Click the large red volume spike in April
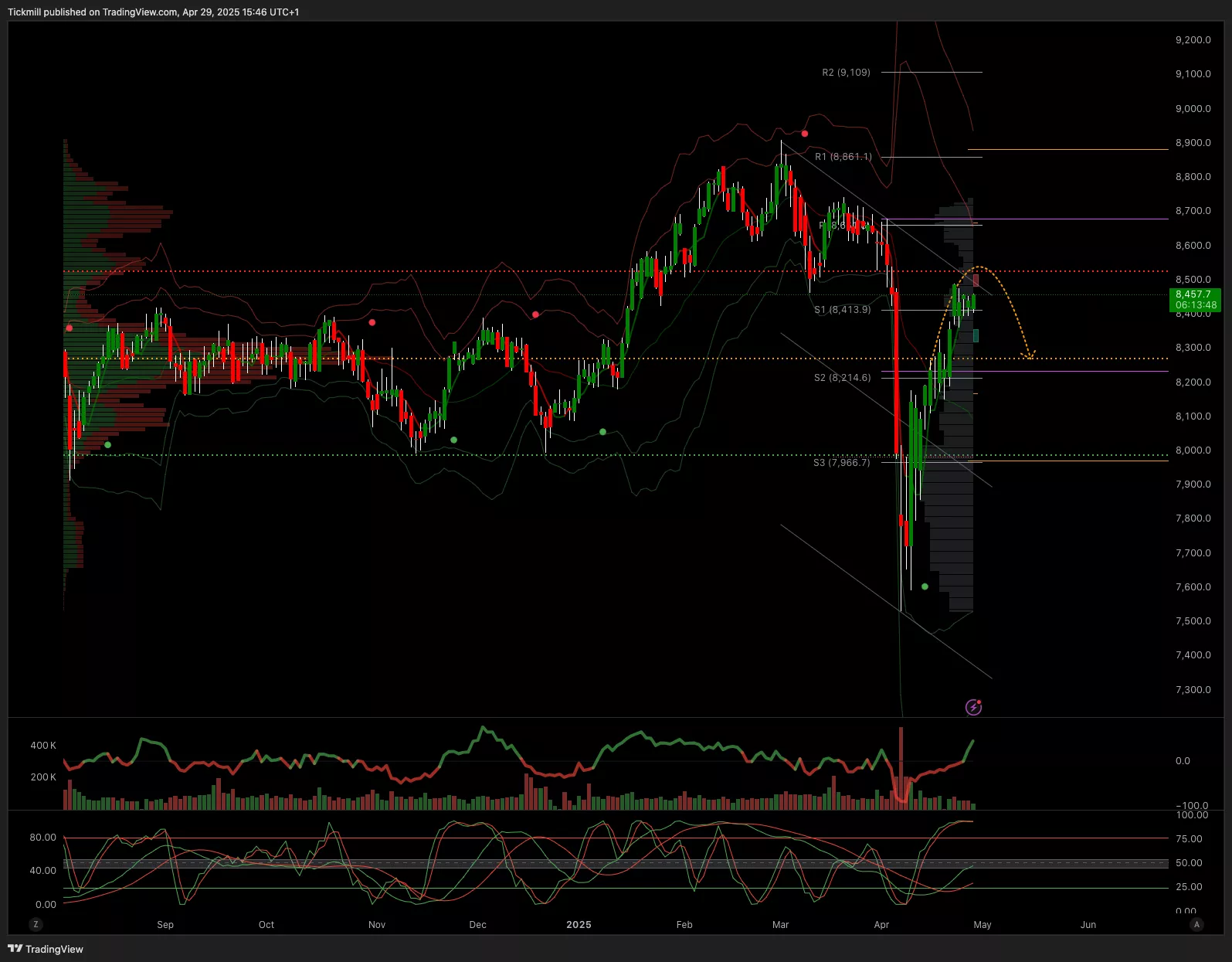 tap(901, 765)
